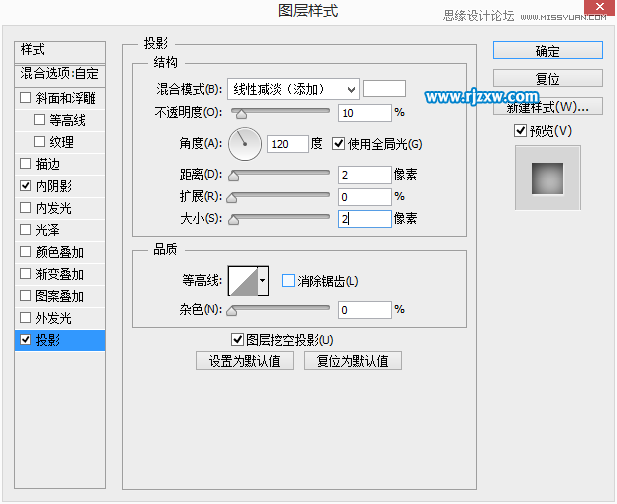Toggle the 预览 preview checkbox
Screen dimensions: 617x504
[520, 130]
